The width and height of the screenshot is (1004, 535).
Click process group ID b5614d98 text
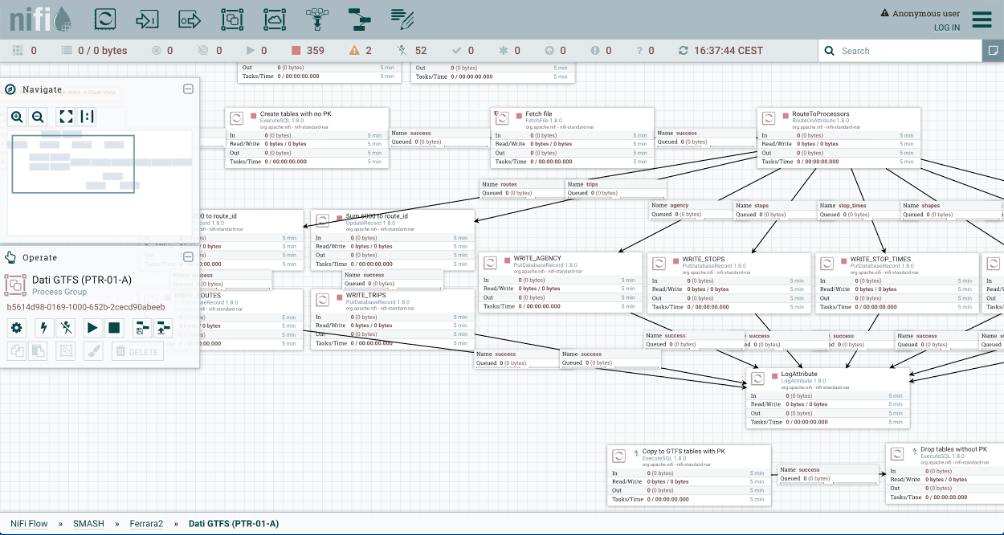click(x=86, y=307)
